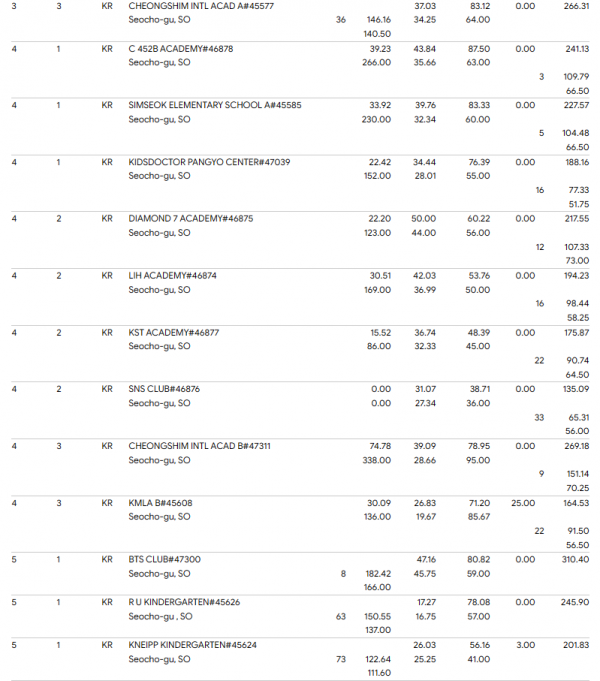Viewport: 600px width, 681px height.
Task: Select team CHEONGSHIM INTL ACAD A#45577
Action: click(x=201, y=6)
